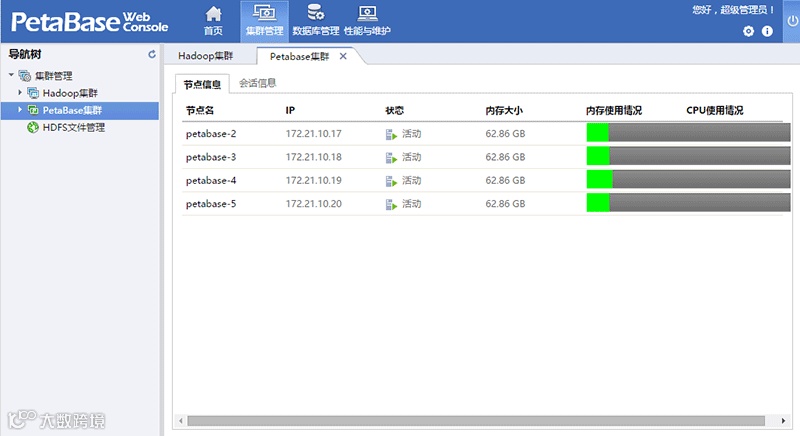
Task: Click IP address 172.21.10.19
Action: pyautogui.click(x=313, y=181)
